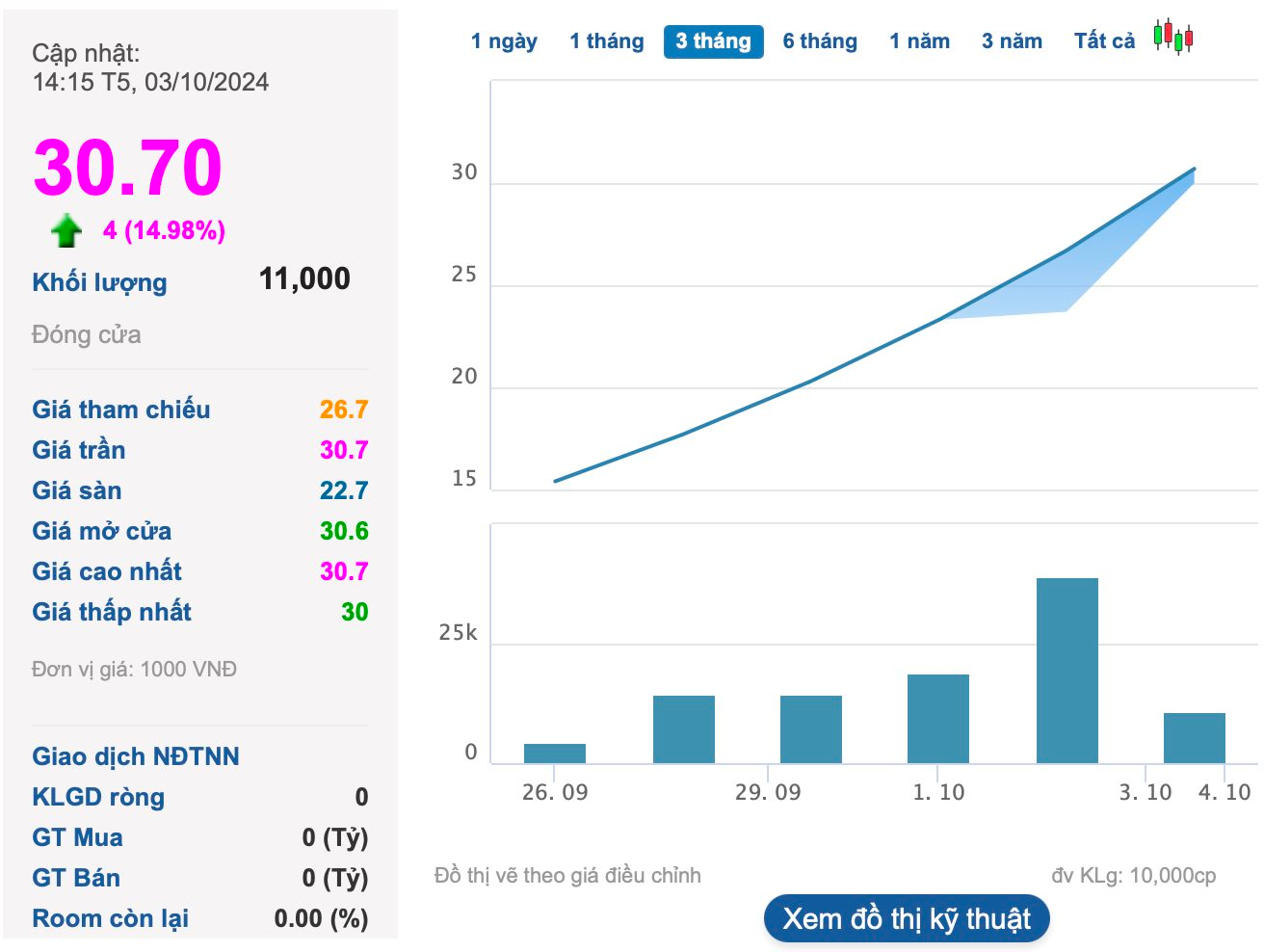Show the 6 tháng chart range
The width and height of the screenshot is (1264, 952).
(x=819, y=41)
